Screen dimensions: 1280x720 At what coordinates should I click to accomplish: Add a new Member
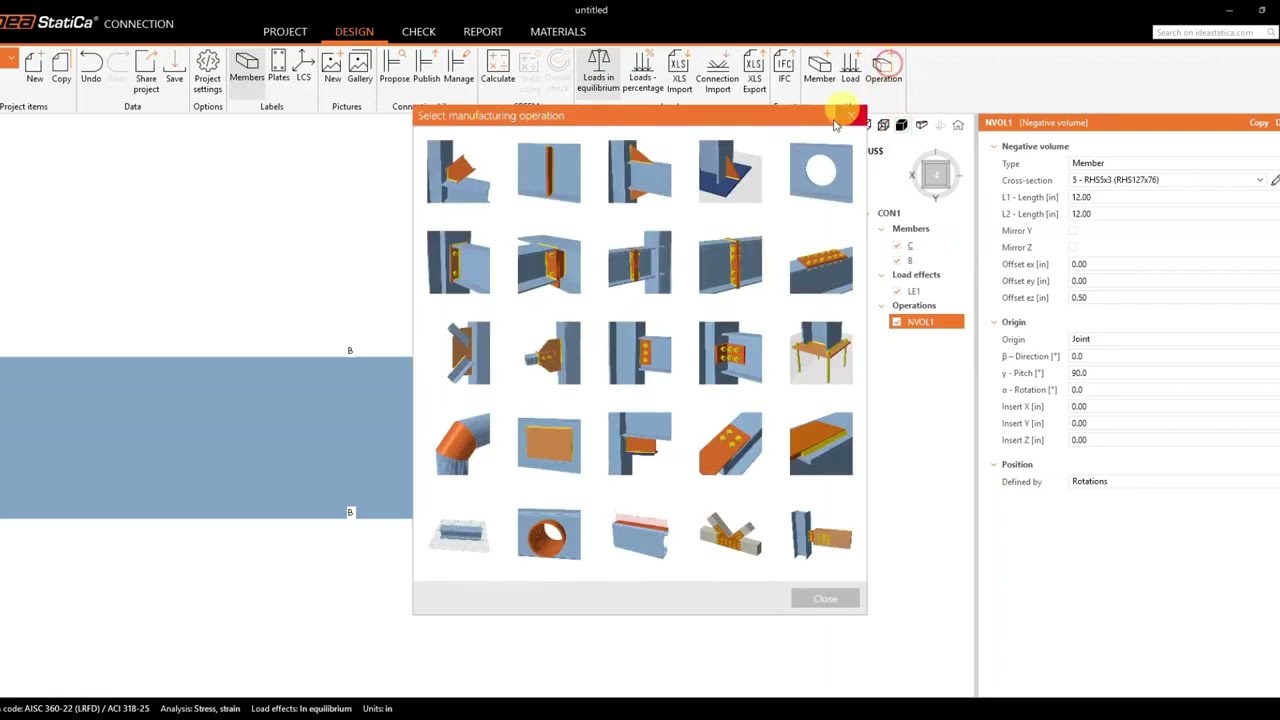pos(819,68)
